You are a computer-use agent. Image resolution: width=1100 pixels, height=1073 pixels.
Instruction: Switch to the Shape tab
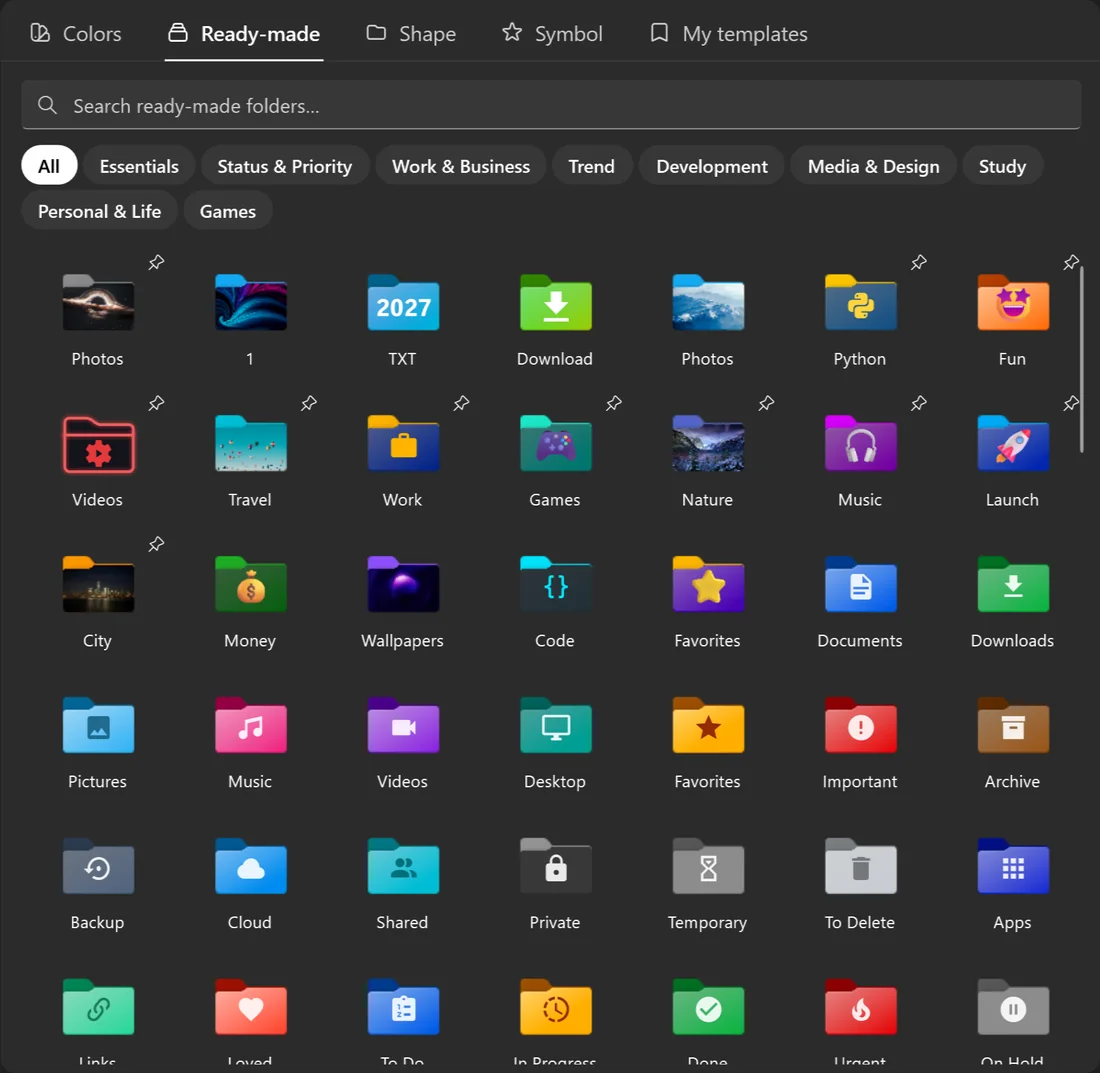point(411,34)
